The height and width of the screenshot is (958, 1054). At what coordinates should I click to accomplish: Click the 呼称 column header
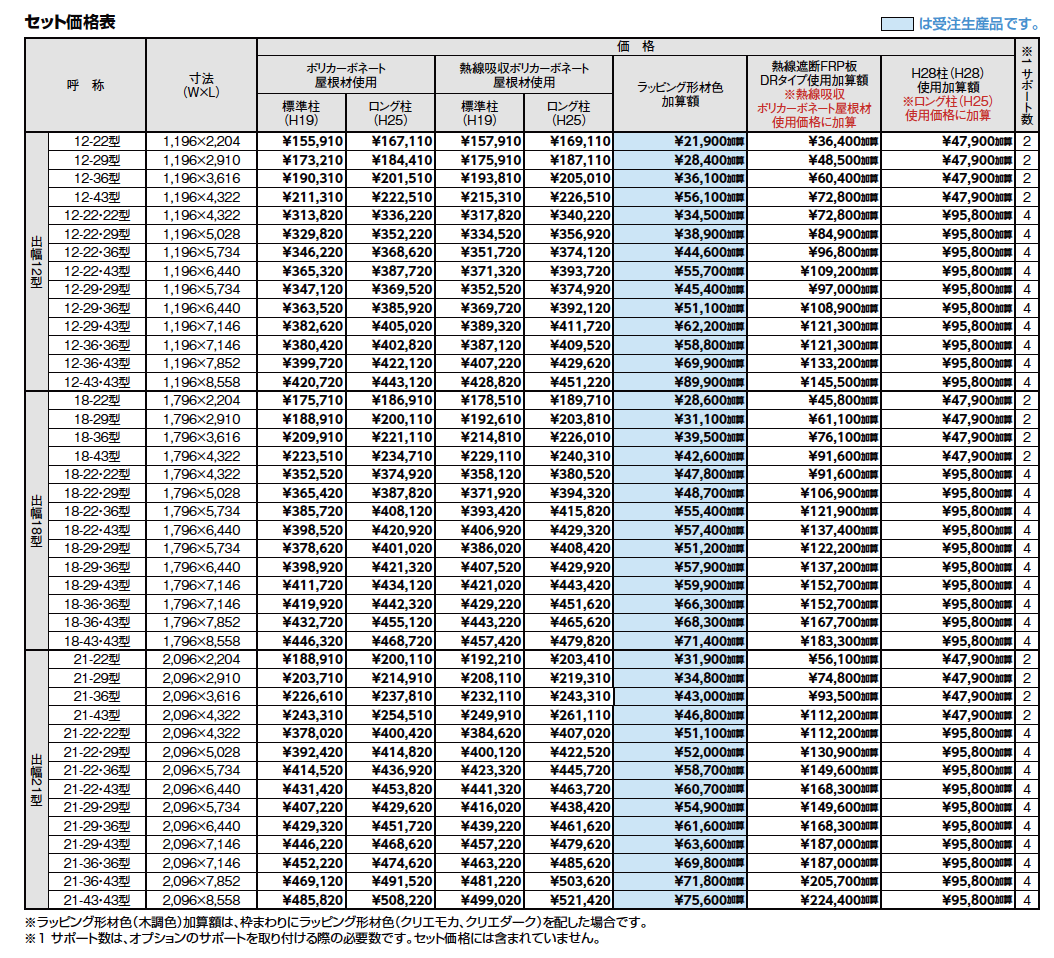[85, 85]
